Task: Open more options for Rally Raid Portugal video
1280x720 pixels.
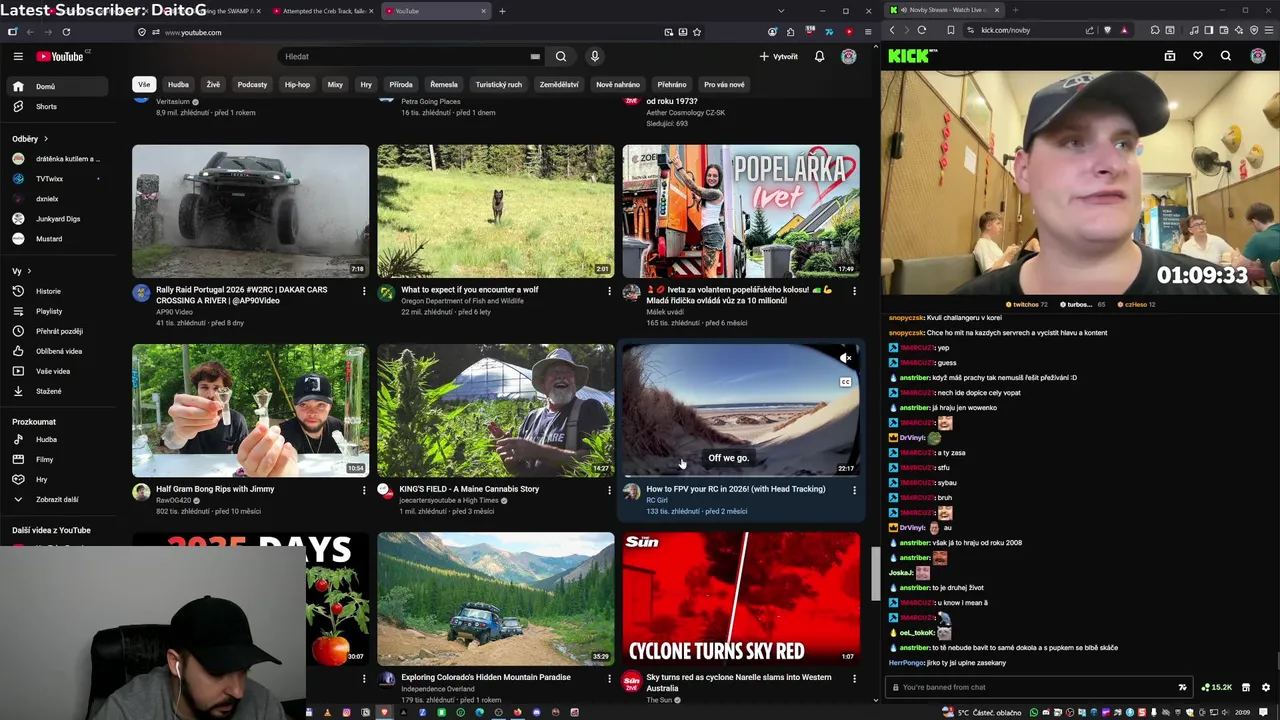Action: 364,290
